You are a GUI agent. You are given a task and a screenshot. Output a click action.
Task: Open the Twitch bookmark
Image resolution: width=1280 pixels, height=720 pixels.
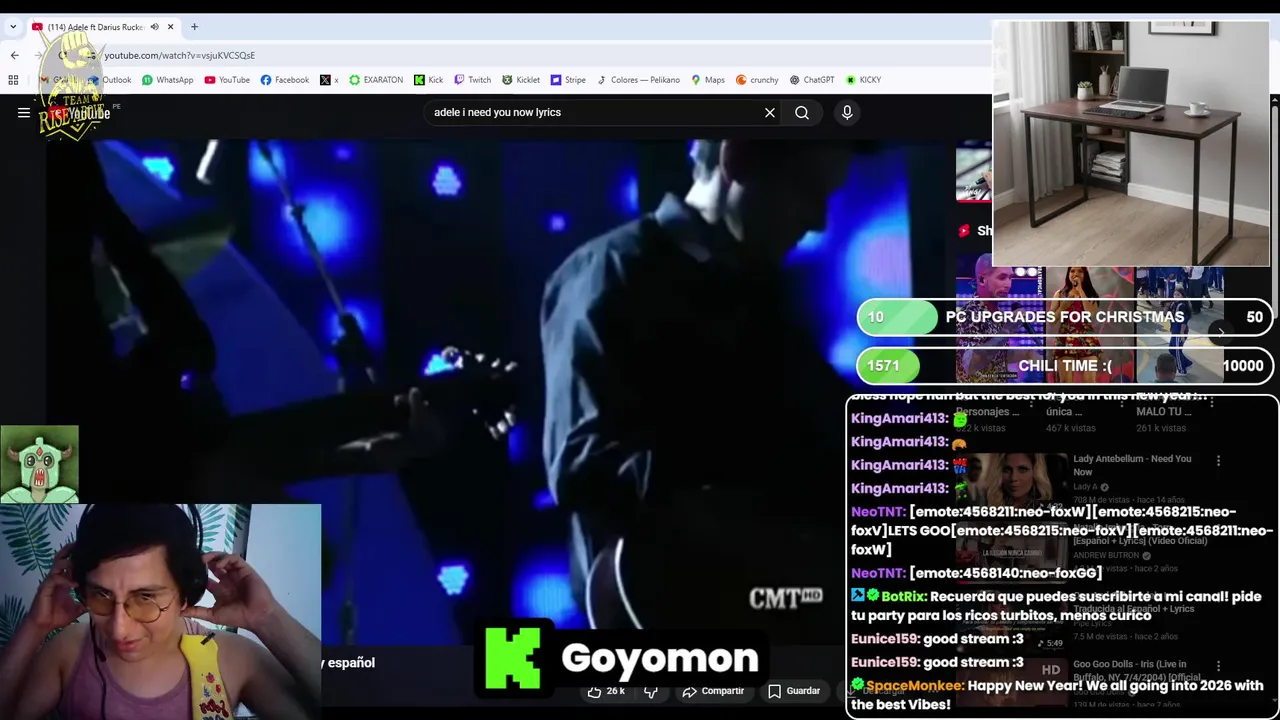tap(472, 80)
